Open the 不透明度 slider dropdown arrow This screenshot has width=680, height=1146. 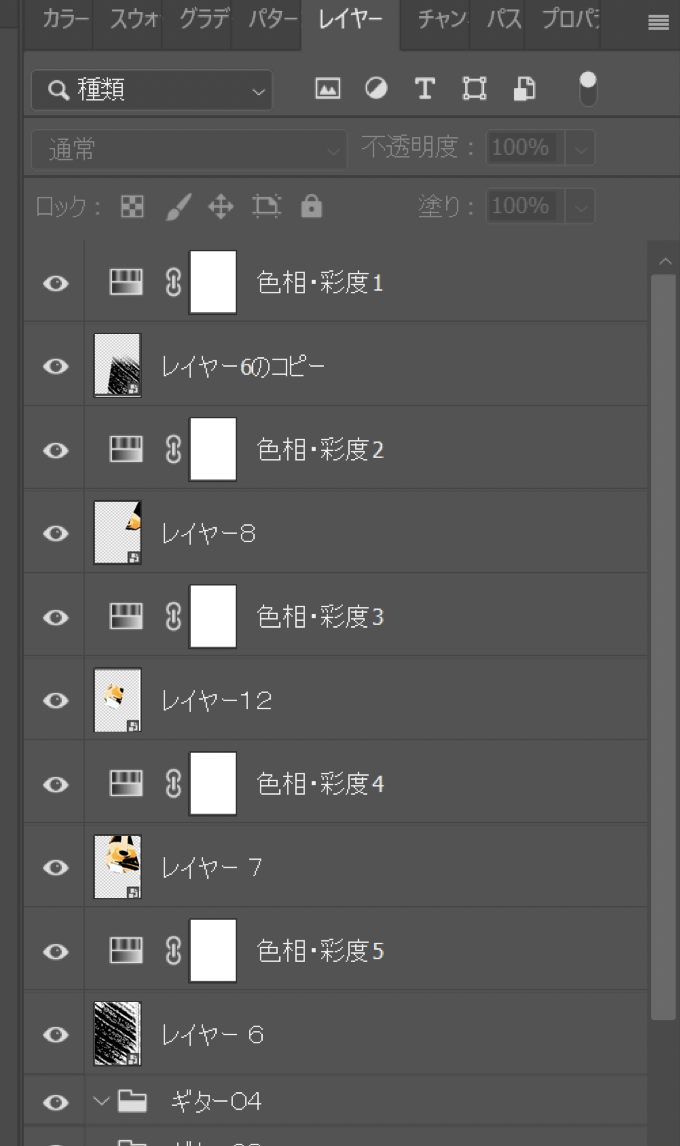click(580, 148)
